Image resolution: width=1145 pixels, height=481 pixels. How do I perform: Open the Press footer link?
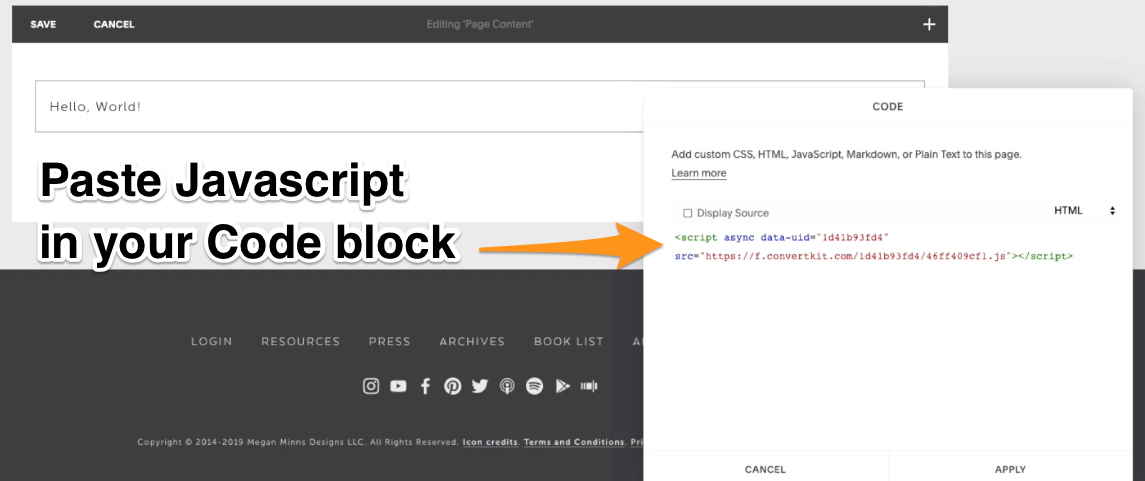click(x=390, y=342)
